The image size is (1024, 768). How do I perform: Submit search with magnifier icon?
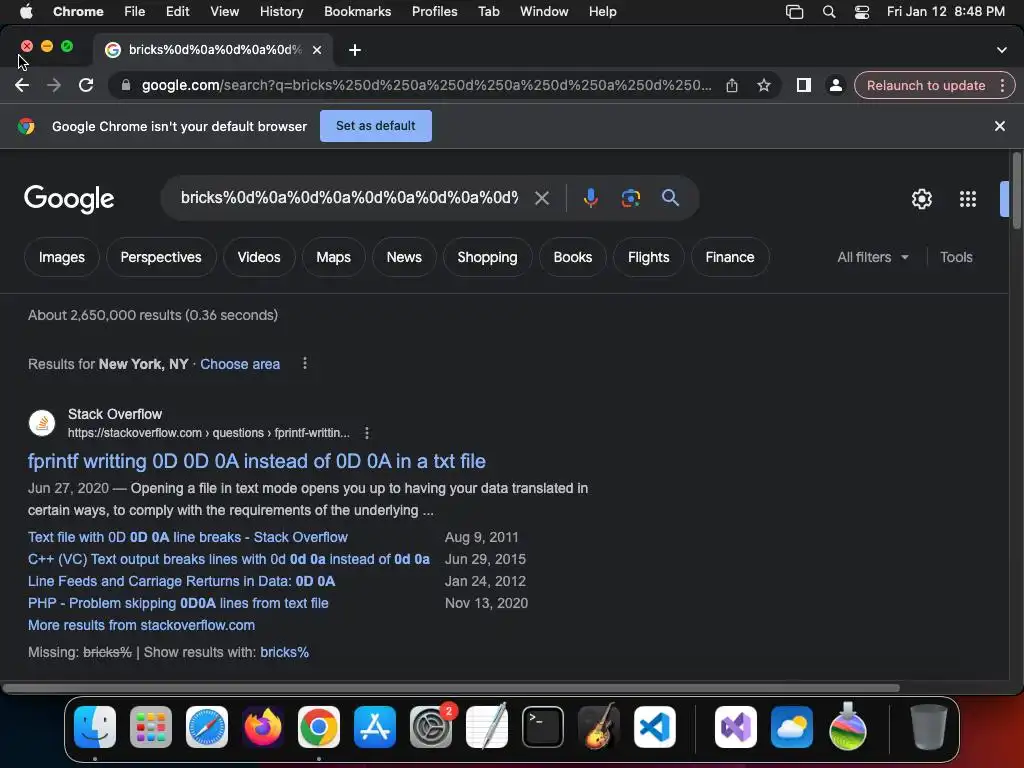(x=670, y=198)
